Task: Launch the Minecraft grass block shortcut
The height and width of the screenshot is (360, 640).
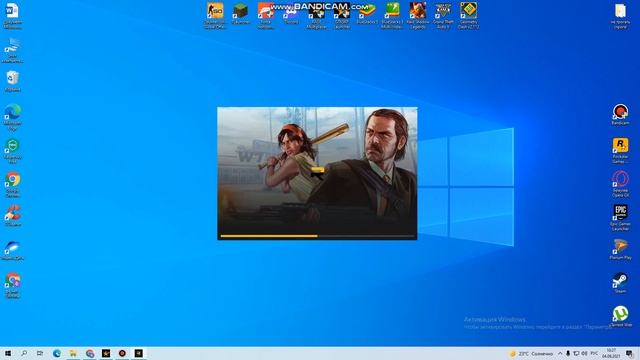Action: pyautogui.click(x=240, y=13)
